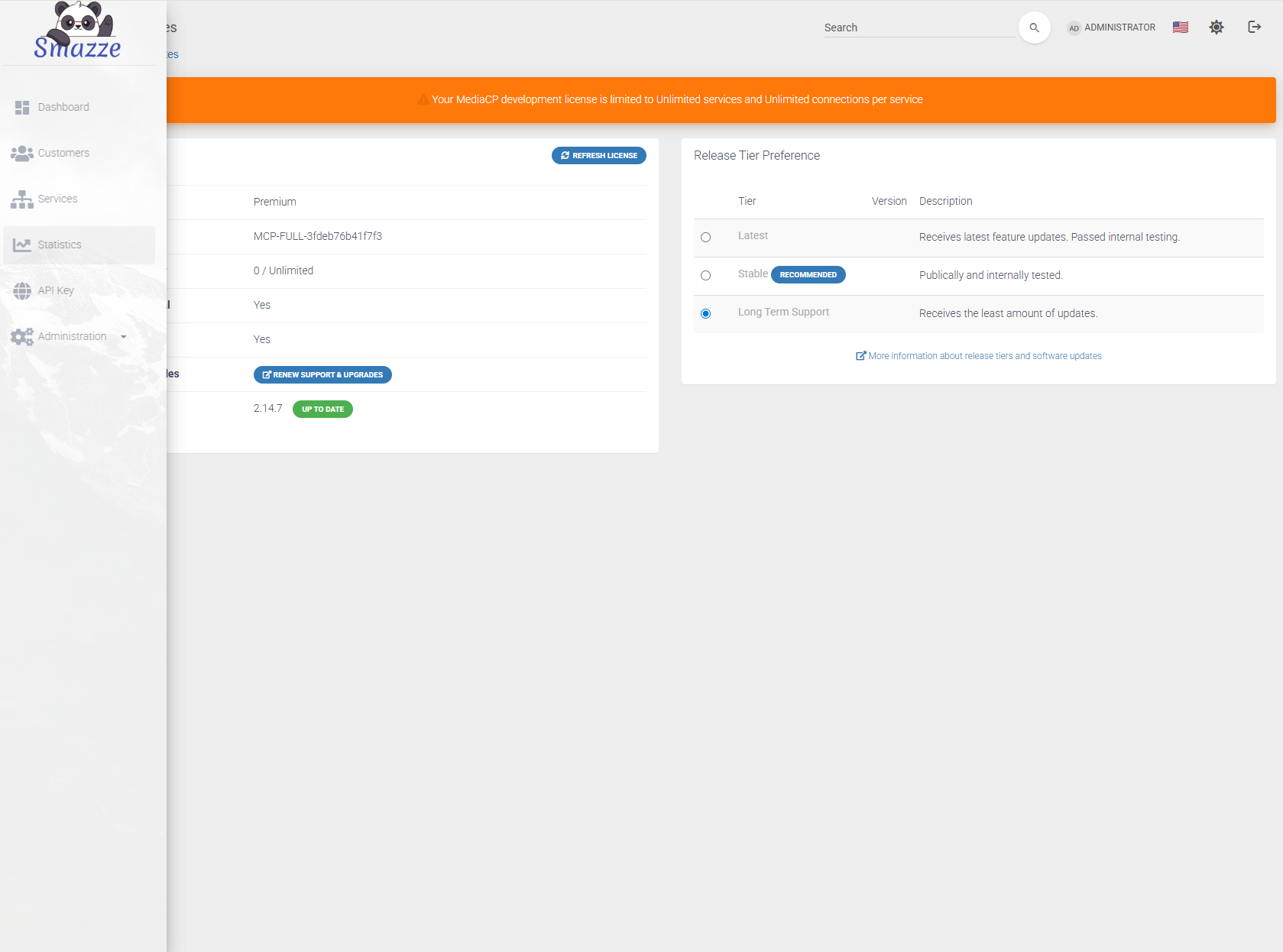Click the Services network icon

click(22, 199)
